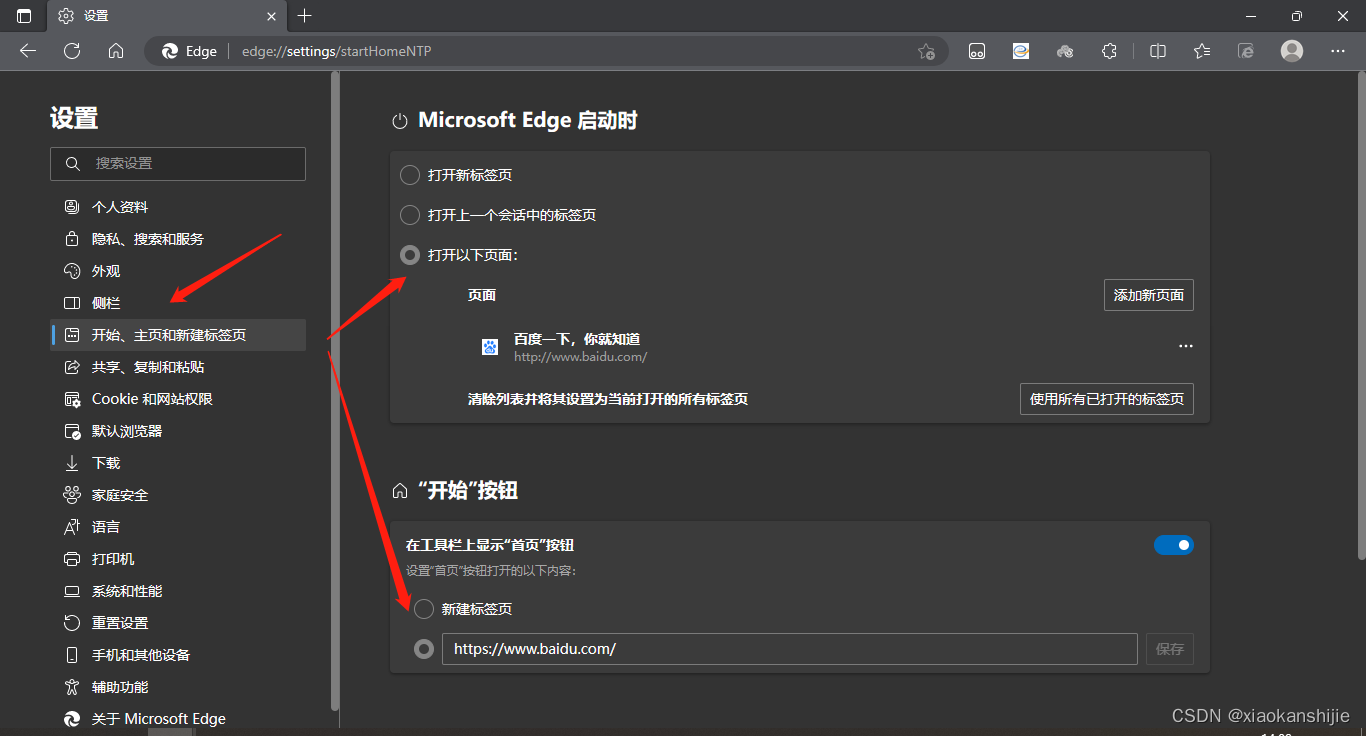Reload the page with refresh icon
Screen dimensions: 1366x736
pos(72,51)
